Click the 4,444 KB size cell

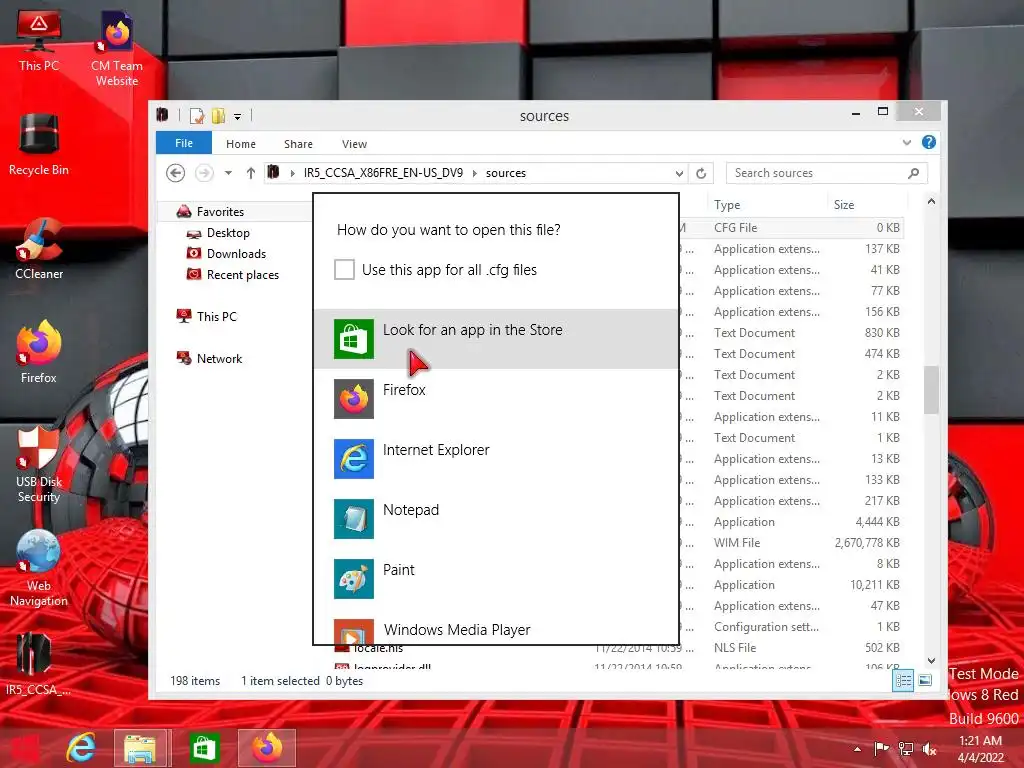click(877, 522)
